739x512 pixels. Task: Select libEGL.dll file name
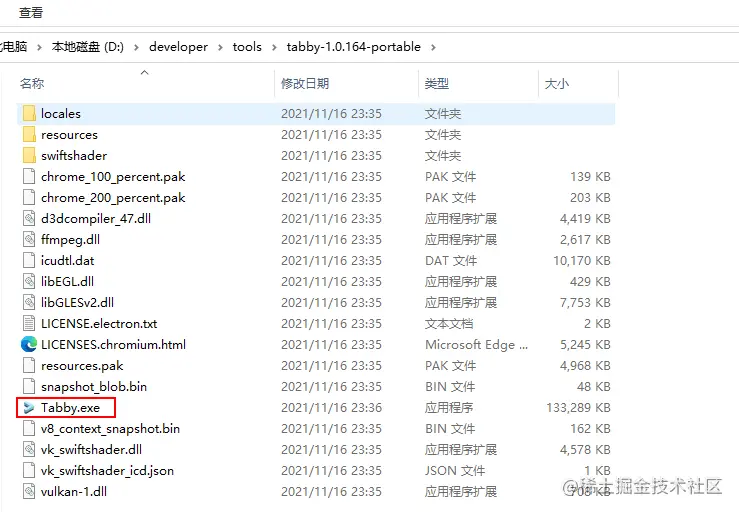coord(67,281)
